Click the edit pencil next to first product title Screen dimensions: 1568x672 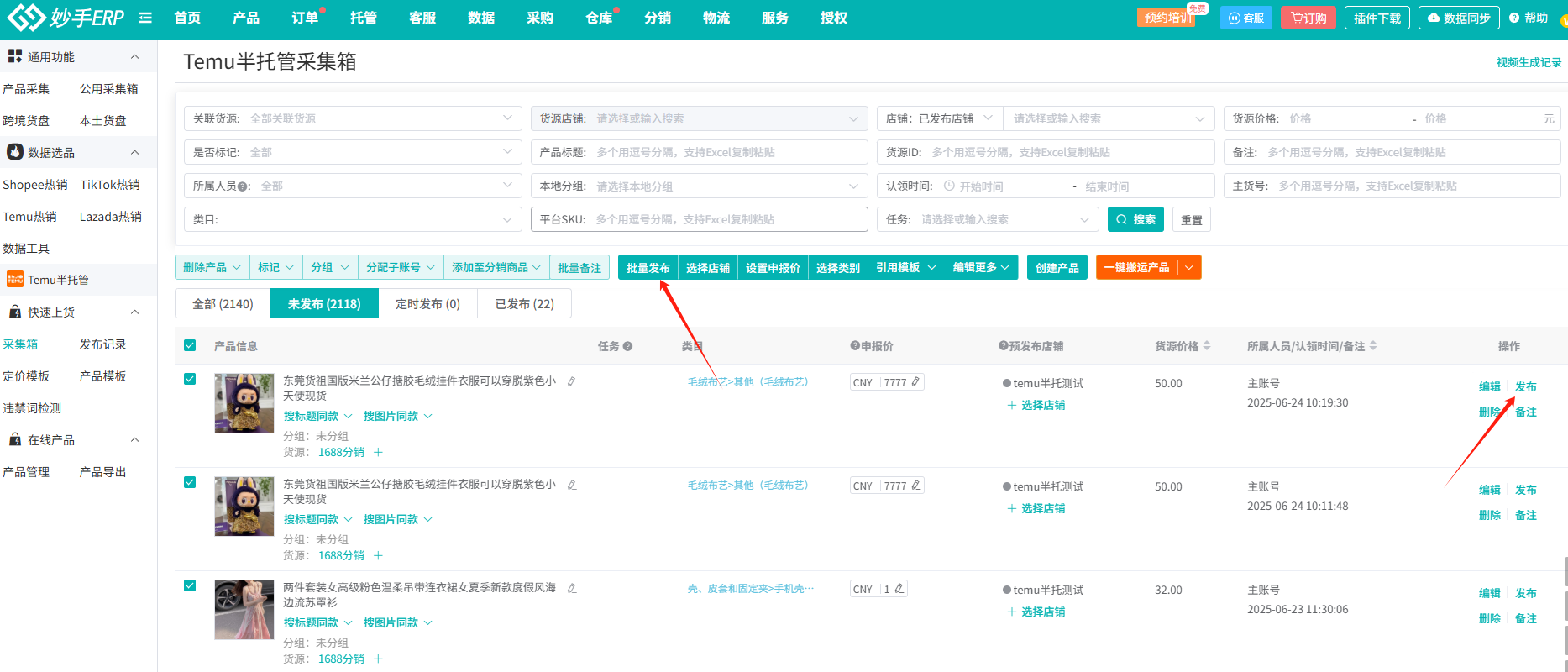572,381
